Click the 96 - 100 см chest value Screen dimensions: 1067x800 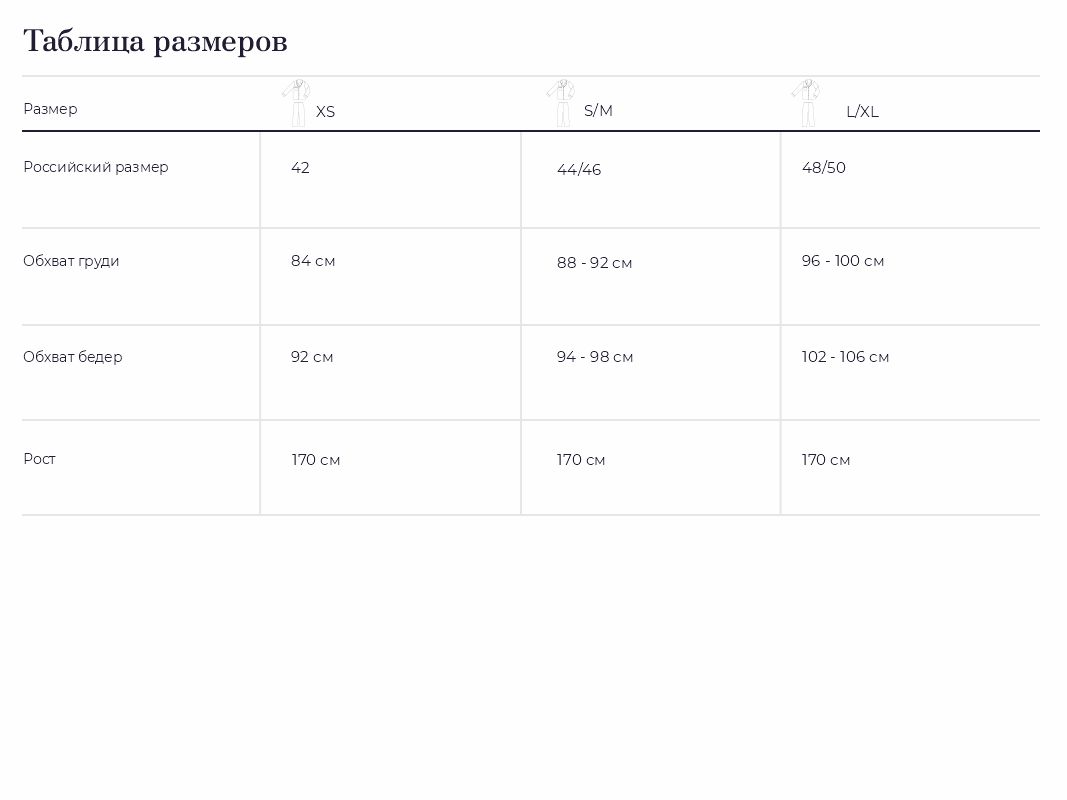click(842, 261)
